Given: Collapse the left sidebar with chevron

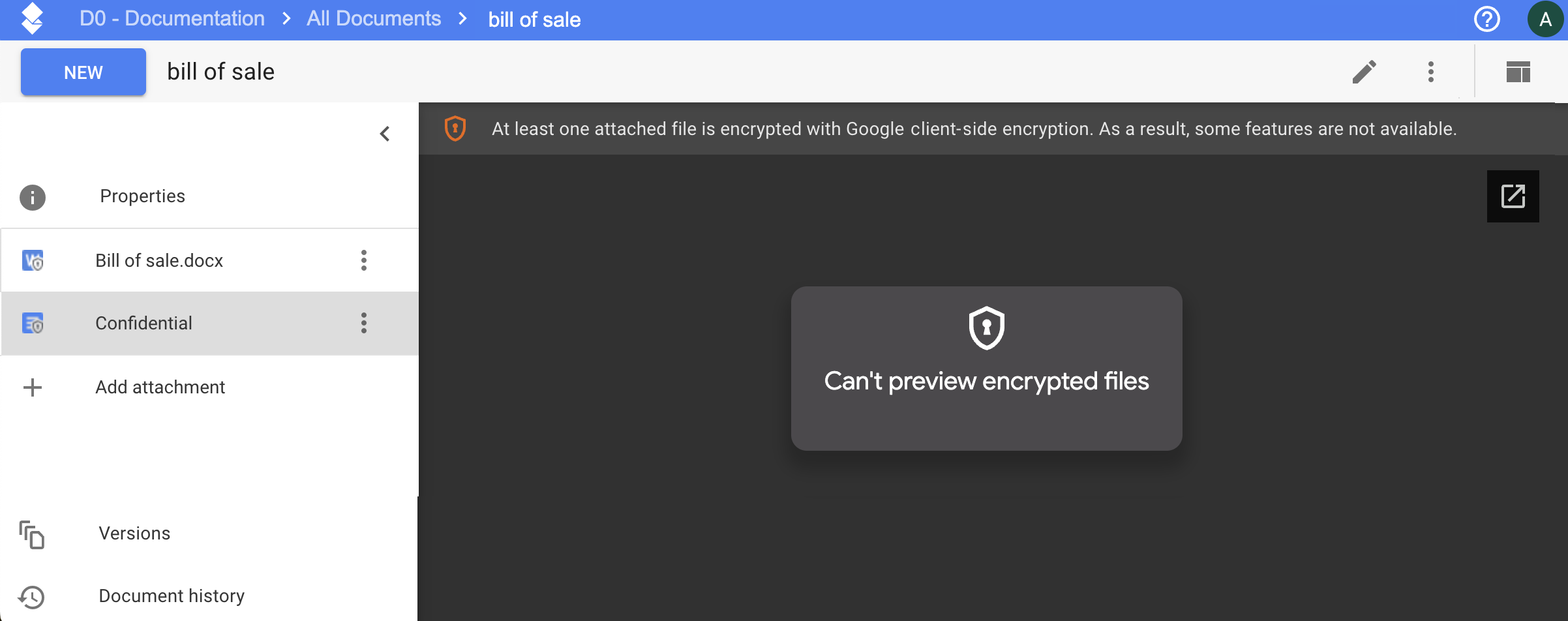Looking at the screenshot, I should pyautogui.click(x=385, y=134).
